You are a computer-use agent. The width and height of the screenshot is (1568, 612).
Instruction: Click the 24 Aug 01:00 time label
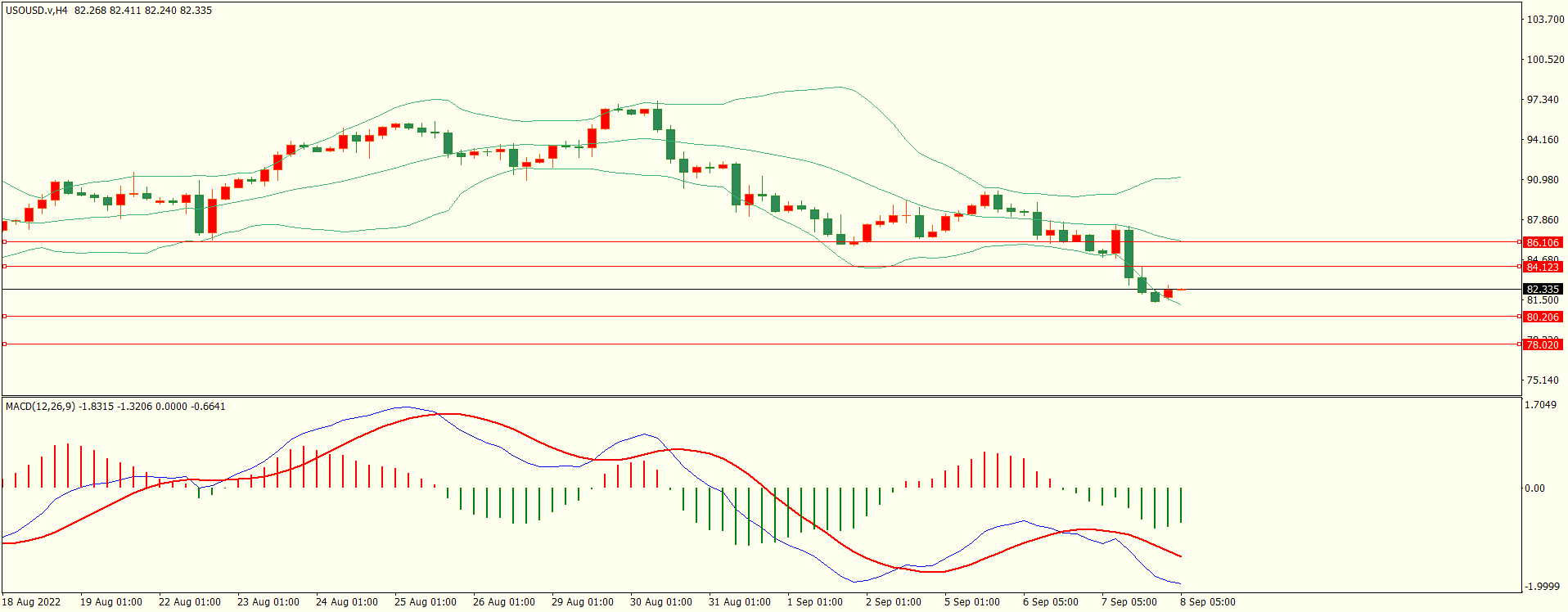pyautogui.click(x=347, y=601)
